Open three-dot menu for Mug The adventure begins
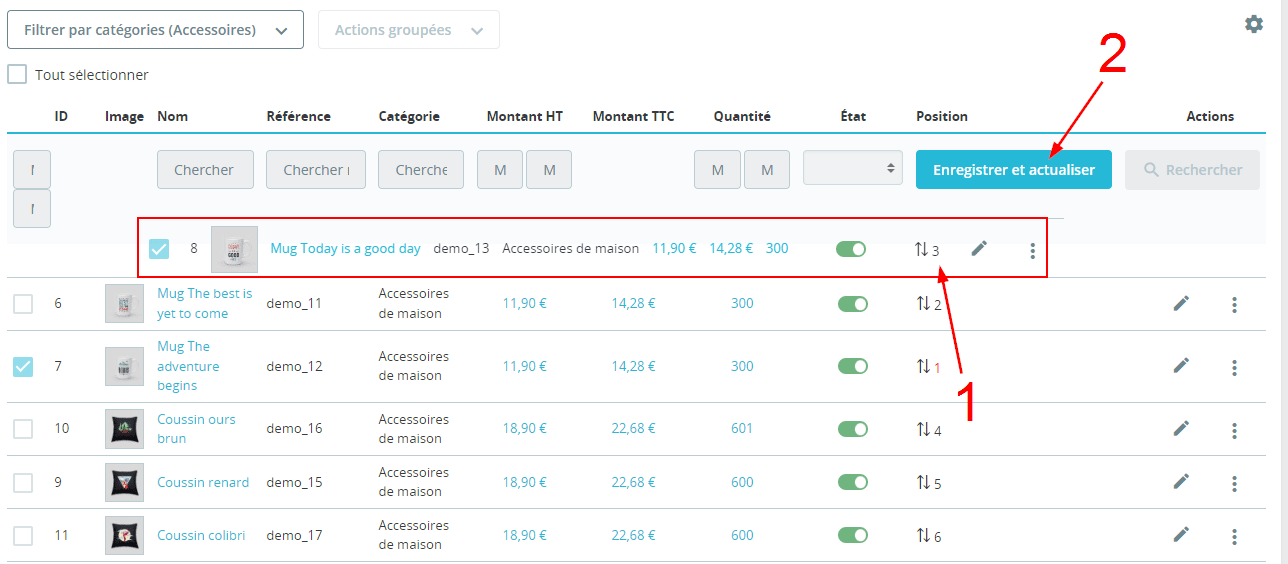Screen dimensions: 1288x564 pyautogui.click(x=1234, y=367)
